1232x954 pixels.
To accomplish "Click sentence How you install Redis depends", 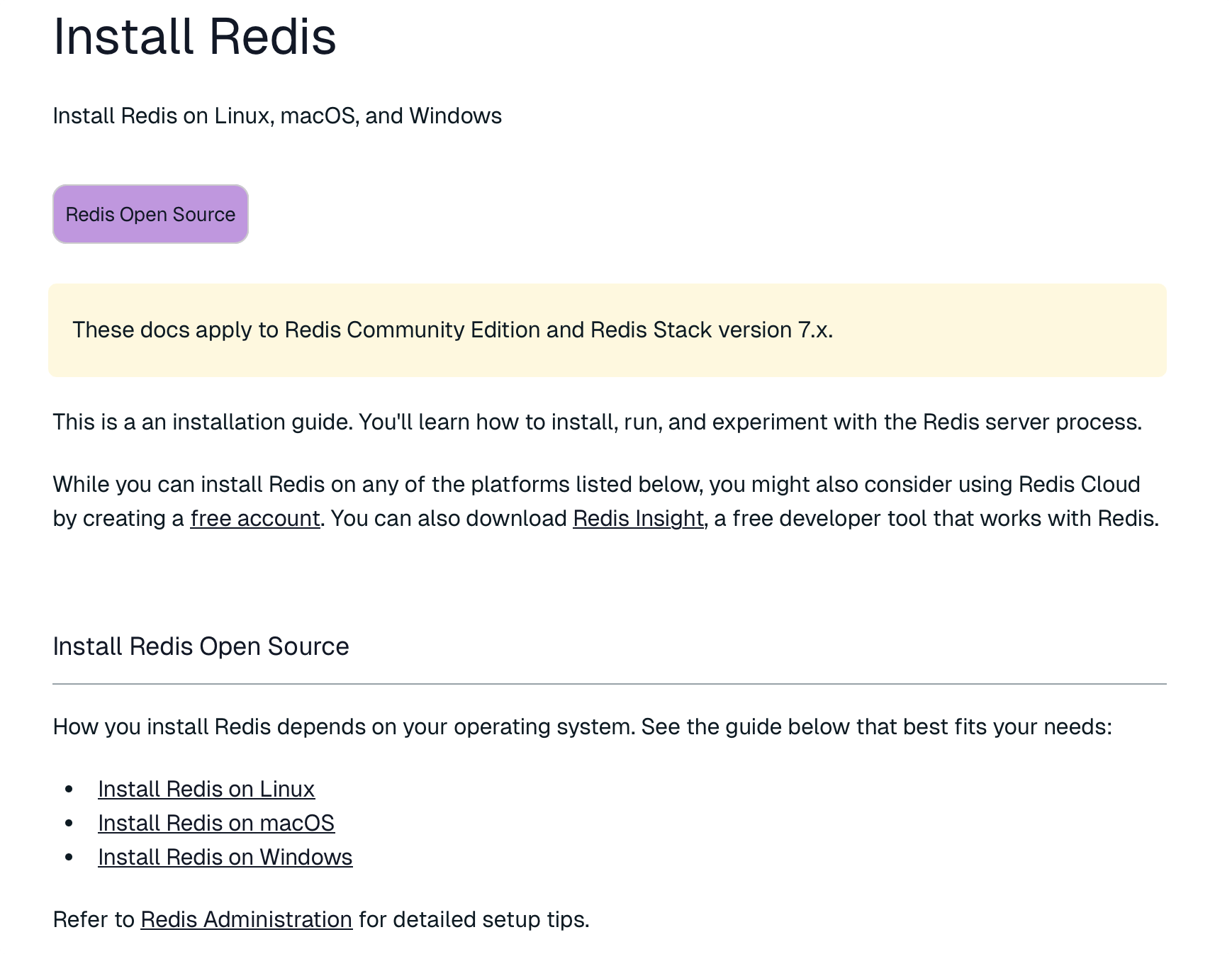I will click(583, 727).
